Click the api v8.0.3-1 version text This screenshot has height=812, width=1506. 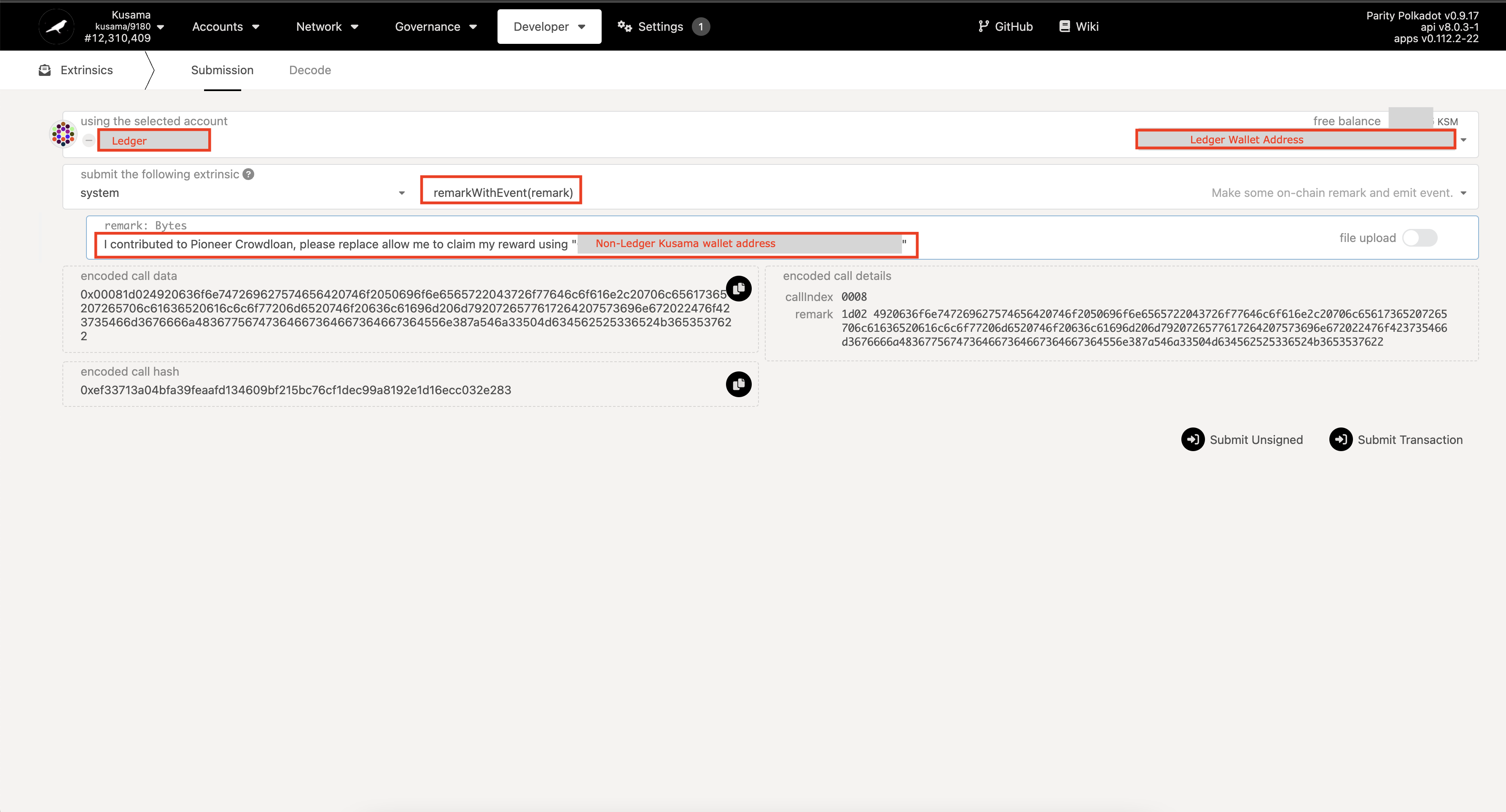point(1449,27)
